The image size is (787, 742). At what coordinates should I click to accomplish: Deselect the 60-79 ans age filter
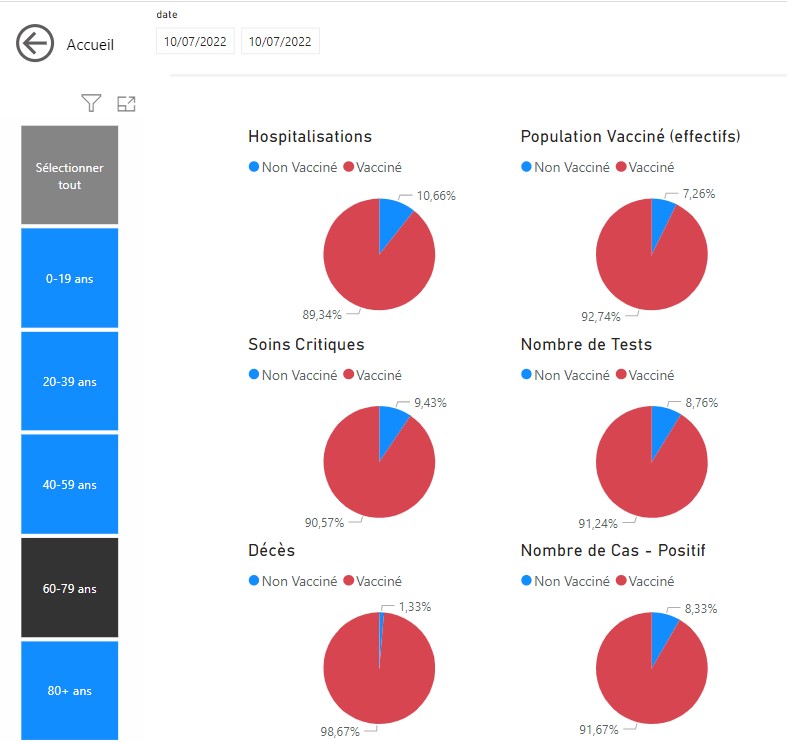coord(70,589)
